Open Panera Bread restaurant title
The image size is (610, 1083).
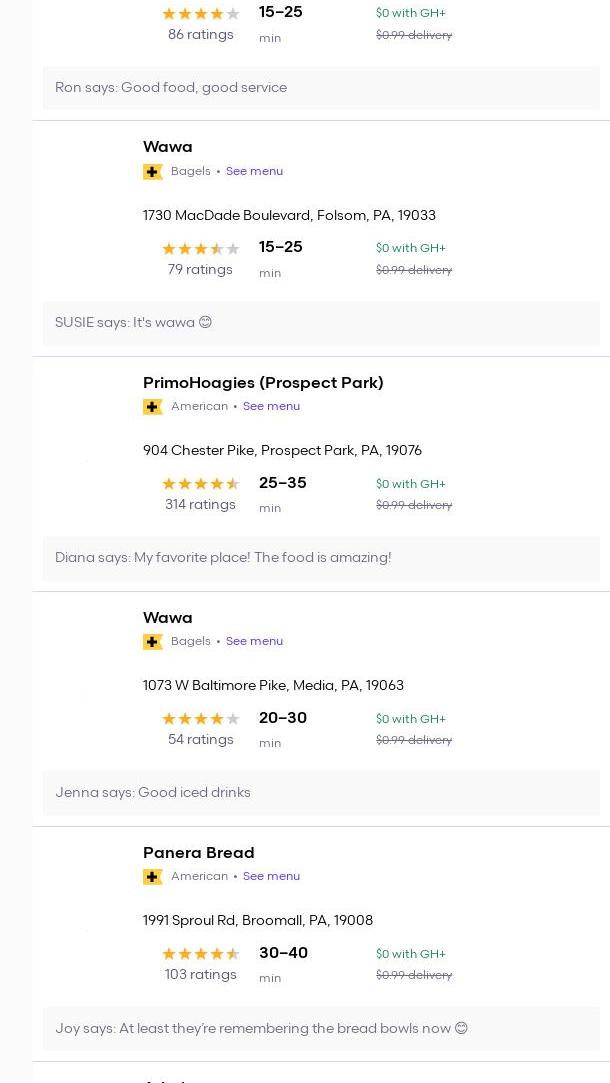click(198, 853)
